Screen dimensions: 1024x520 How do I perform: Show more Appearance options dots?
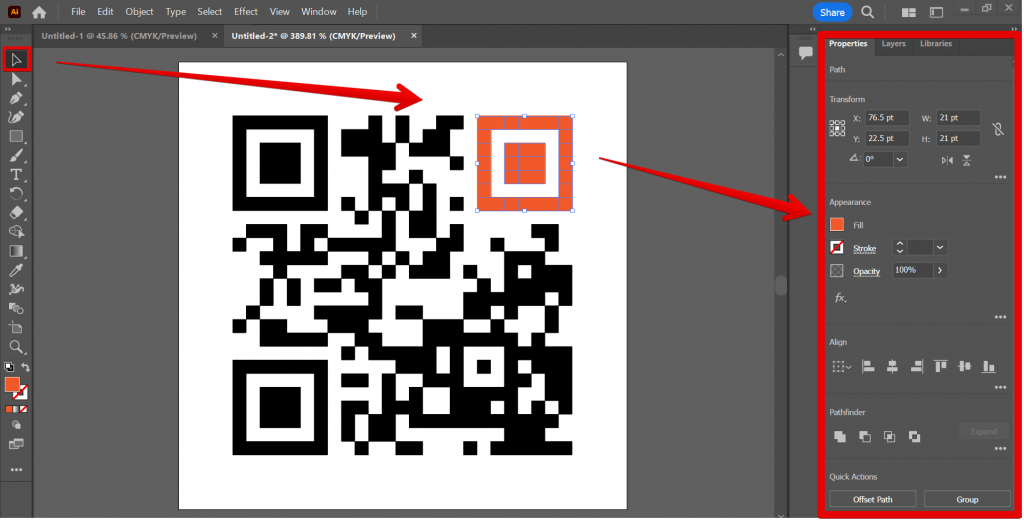pos(1000,317)
